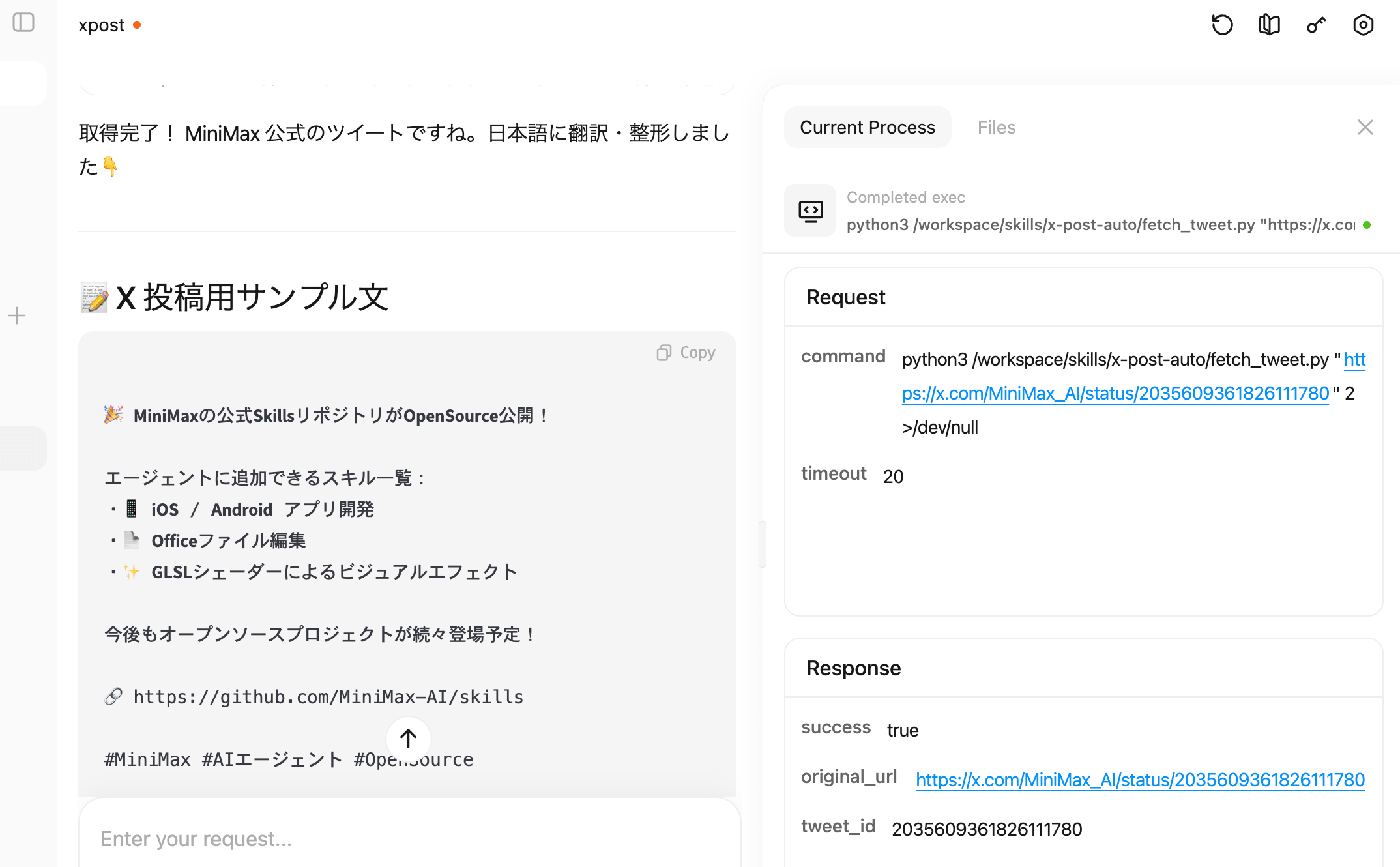1400x867 pixels.
Task: Open the original_url tweet link
Action: pyautogui.click(x=1139, y=780)
